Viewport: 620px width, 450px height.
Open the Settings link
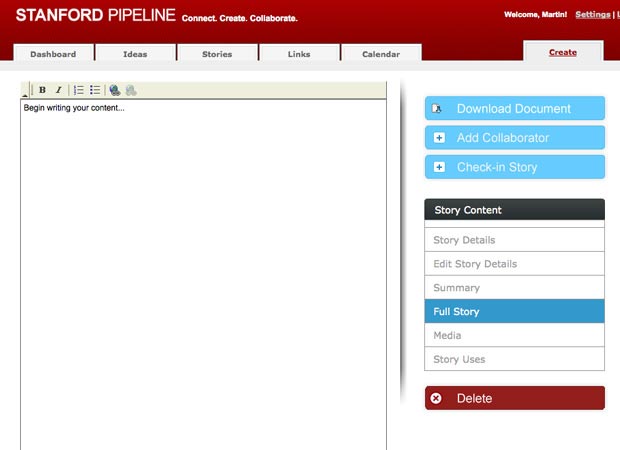[x=593, y=15]
